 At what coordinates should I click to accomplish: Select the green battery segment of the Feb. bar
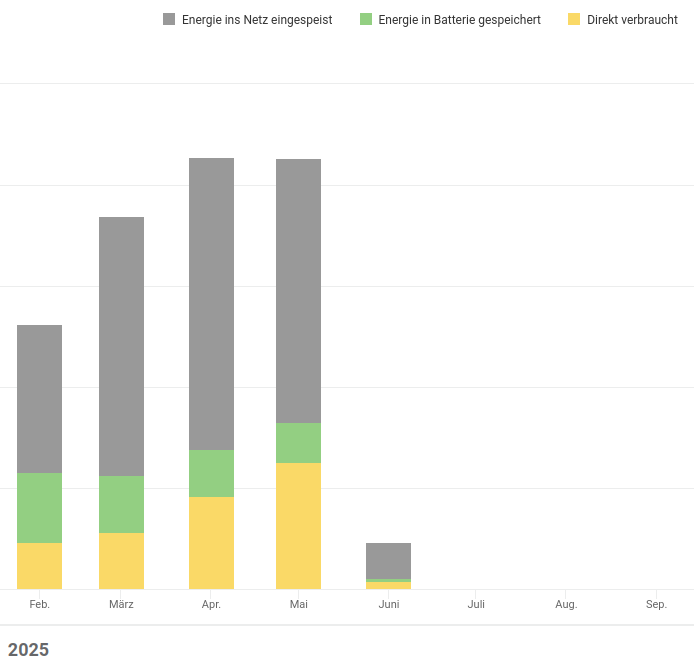tap(40, 508)
